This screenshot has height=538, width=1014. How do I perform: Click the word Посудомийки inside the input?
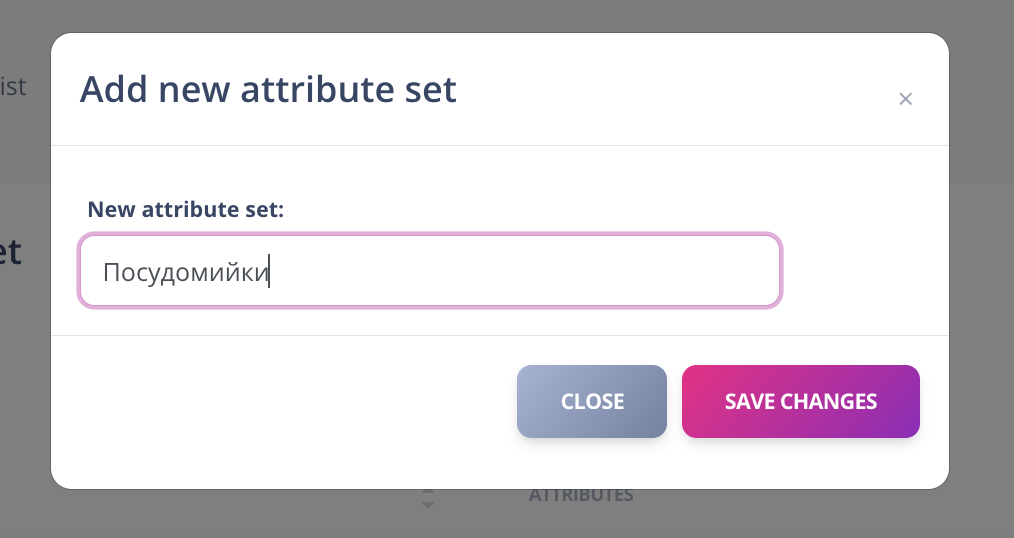click(186, 272)
